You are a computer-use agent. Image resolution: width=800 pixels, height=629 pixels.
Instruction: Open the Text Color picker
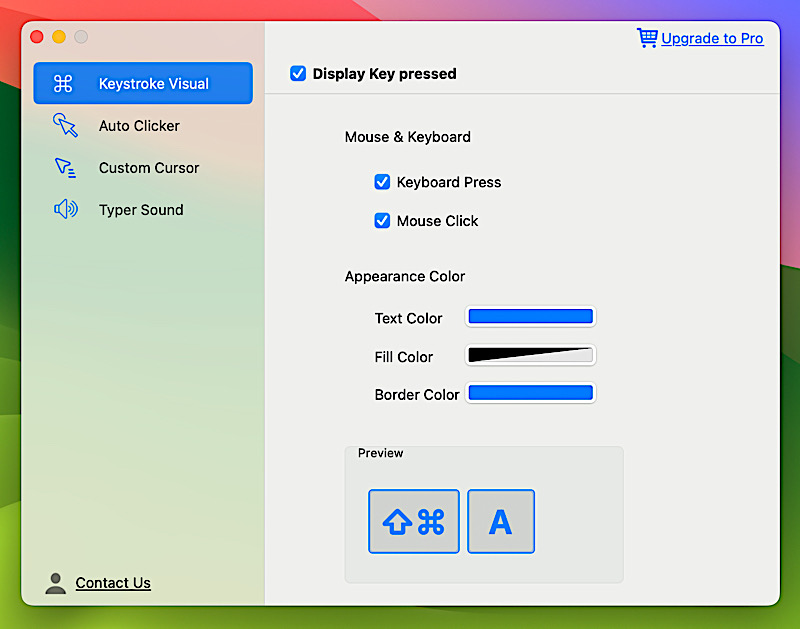[x=531, y=317]
